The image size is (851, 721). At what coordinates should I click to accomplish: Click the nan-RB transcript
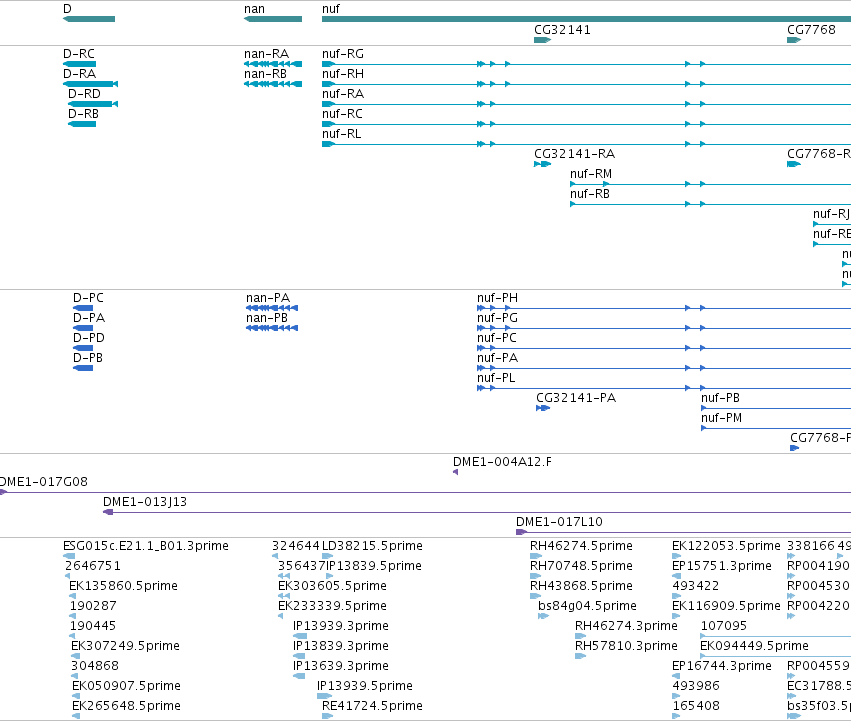(x=273, y=84)
